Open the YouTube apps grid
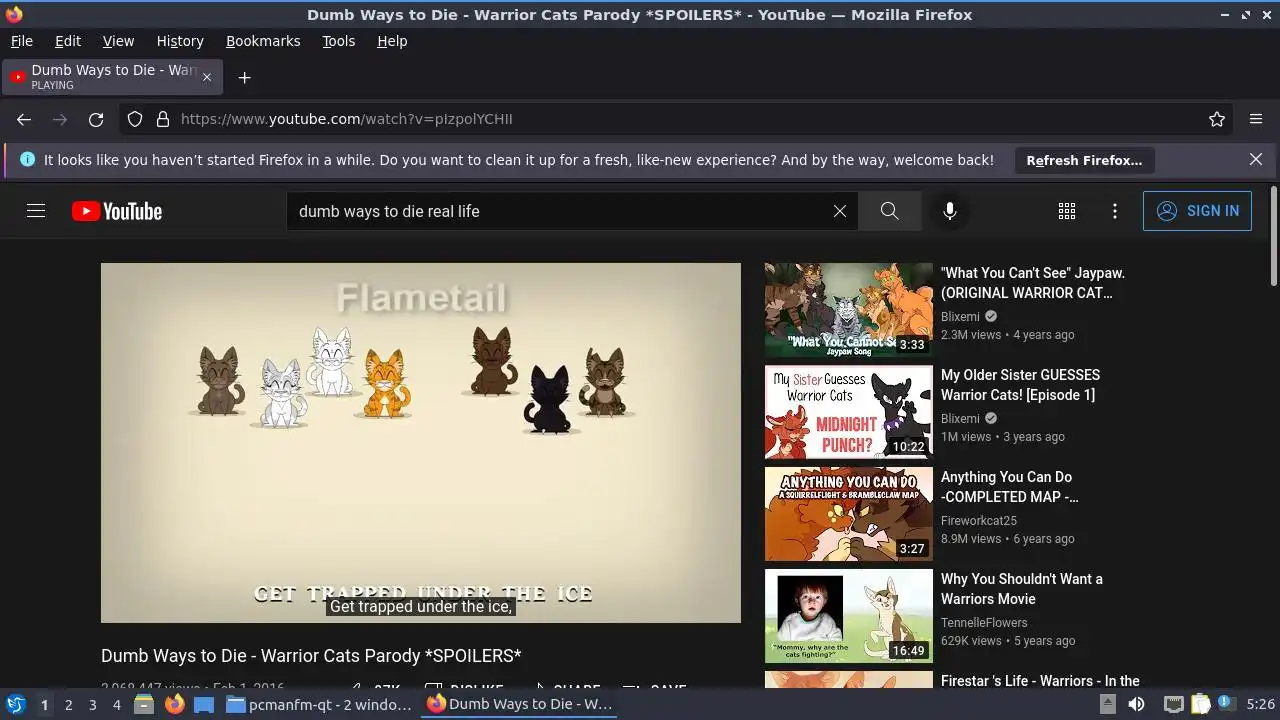Image resolution: width=1280 pixels, height=720 pixels. (x=1067, y=211)
